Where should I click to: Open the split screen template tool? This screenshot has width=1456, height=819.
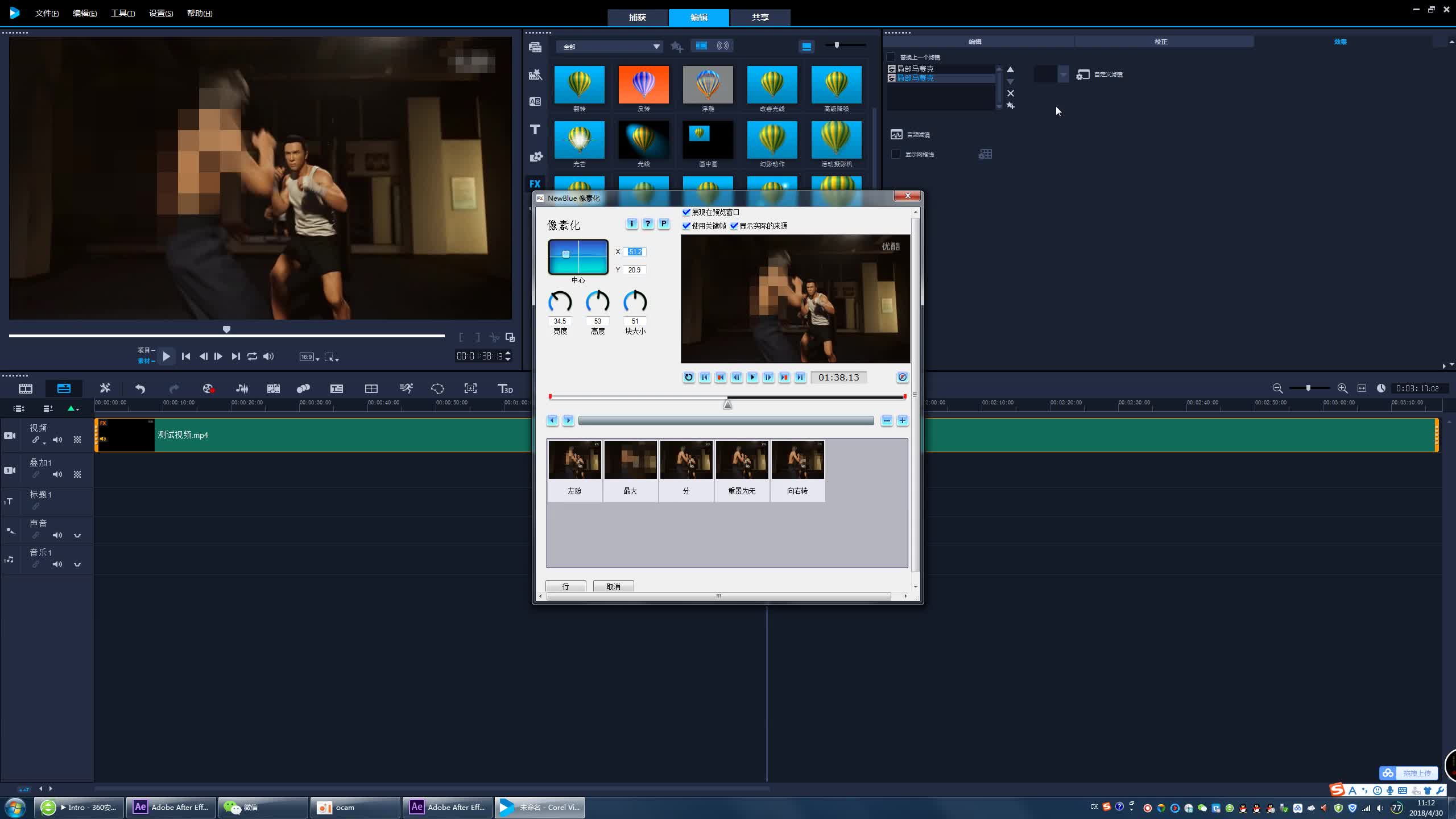371,389
